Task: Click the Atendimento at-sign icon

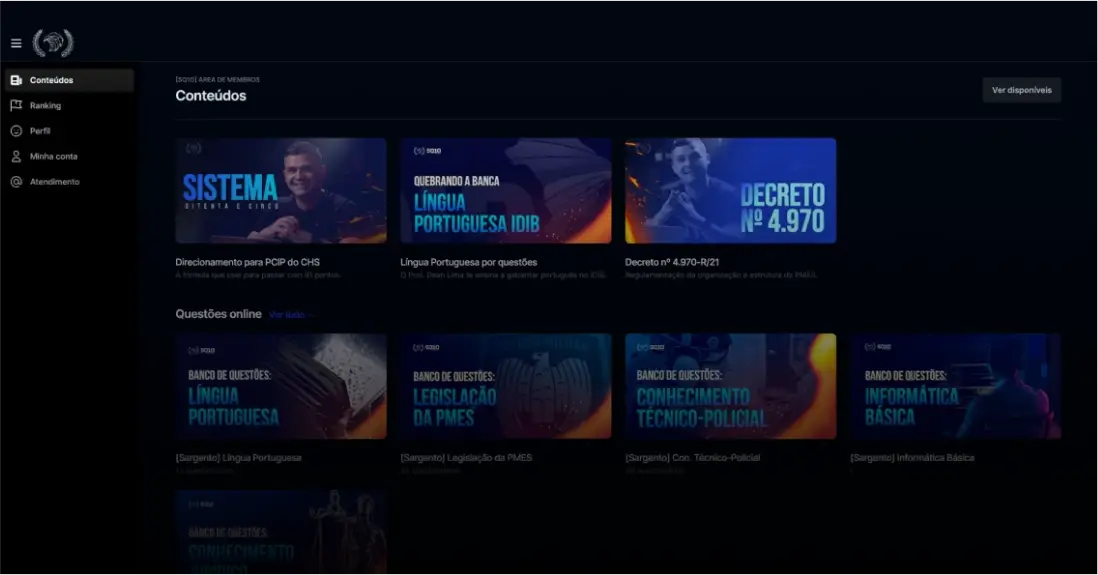Action: click(16, 182)
